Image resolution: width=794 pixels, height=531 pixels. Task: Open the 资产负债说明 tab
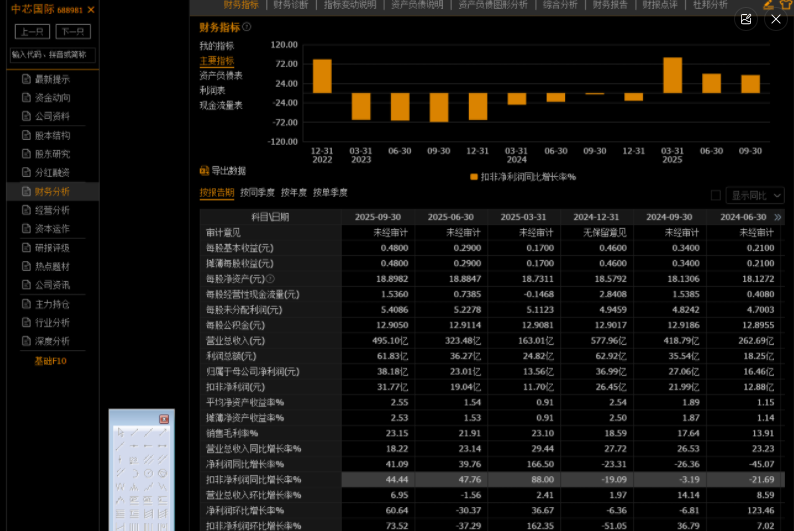click(x=417, y=5)
